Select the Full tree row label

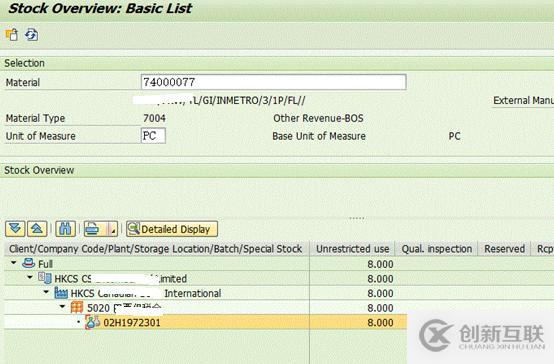coord(45,264)
